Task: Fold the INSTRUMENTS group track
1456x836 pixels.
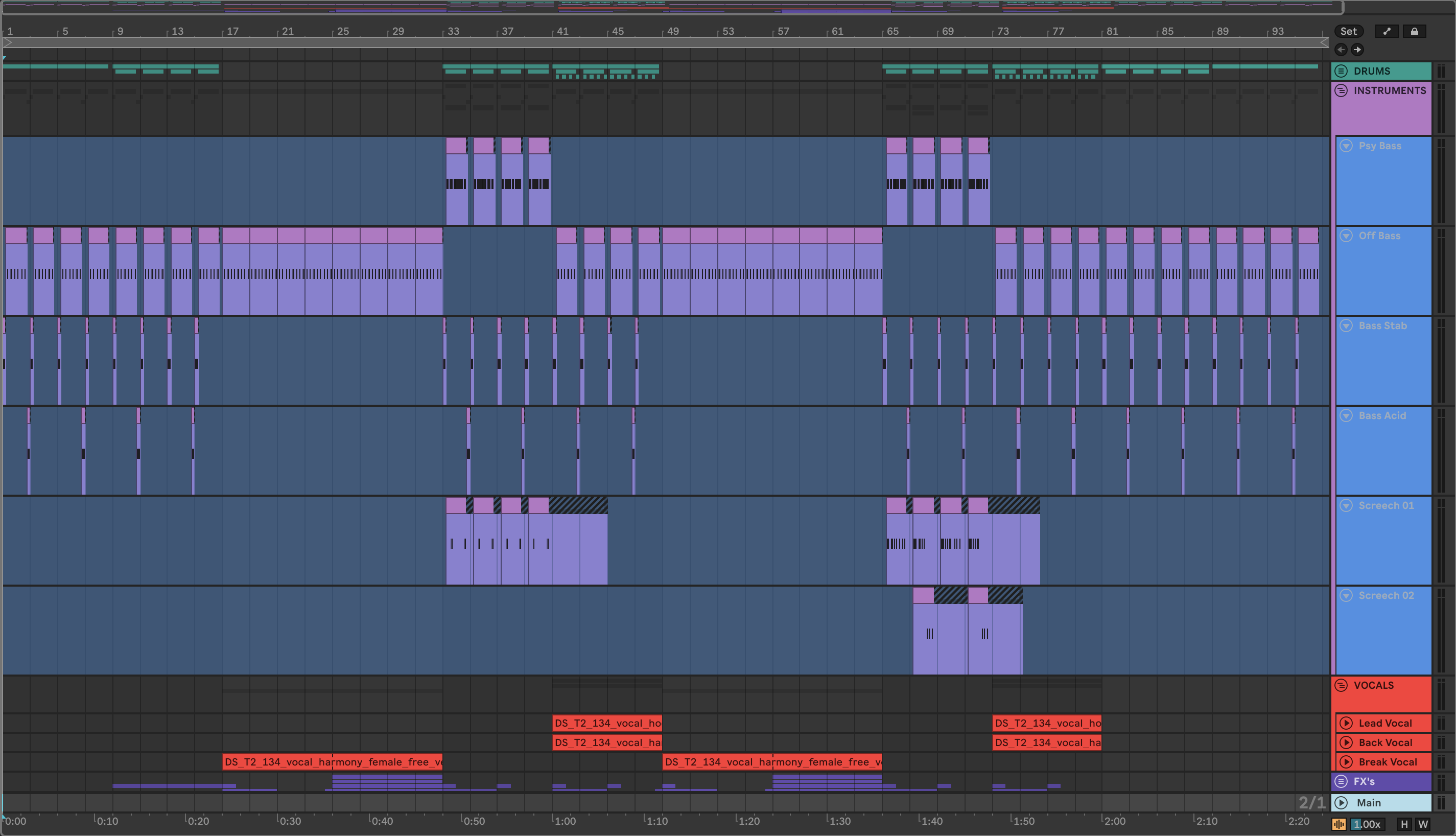Action: pos(1341,91)
